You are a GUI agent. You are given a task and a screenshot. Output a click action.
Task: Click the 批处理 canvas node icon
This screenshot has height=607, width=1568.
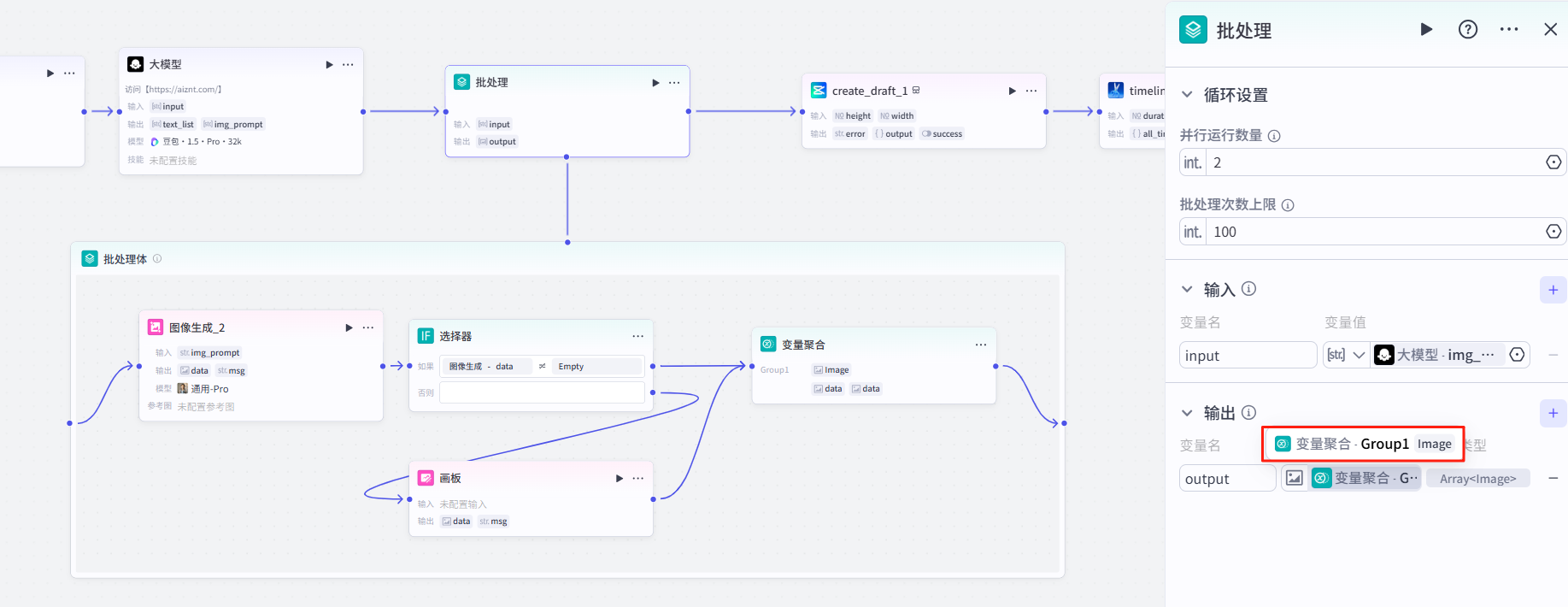click(462, 82)
